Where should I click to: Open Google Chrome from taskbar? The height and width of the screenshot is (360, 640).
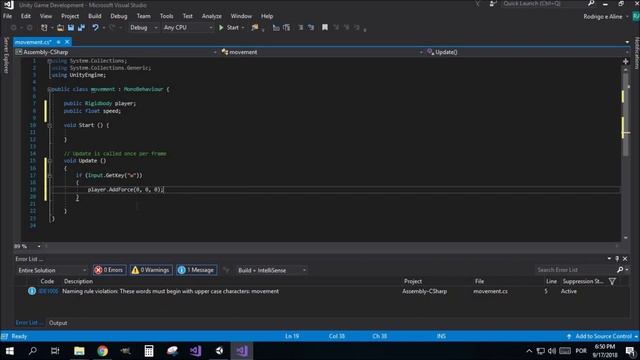pyautogui.click(x=102, y=351)
